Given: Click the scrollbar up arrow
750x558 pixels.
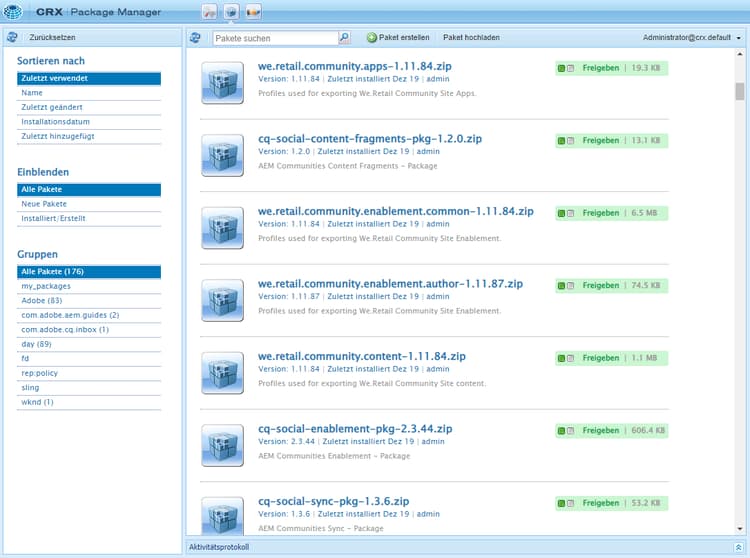Looking at the screenshot, I should 740,54.
